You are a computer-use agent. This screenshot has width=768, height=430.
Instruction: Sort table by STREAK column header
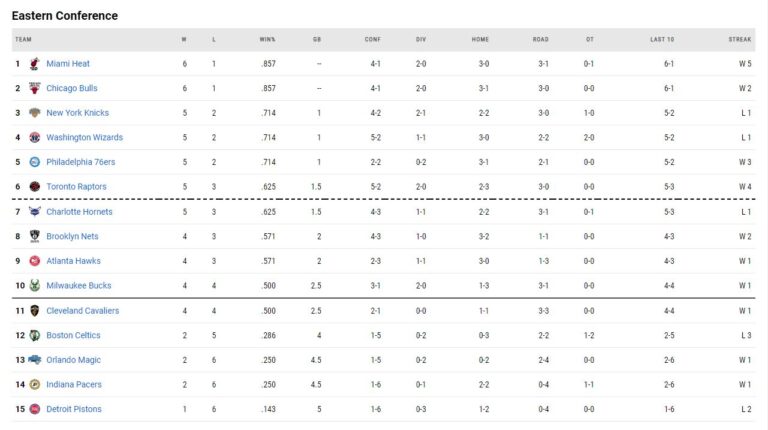point(740,40)
